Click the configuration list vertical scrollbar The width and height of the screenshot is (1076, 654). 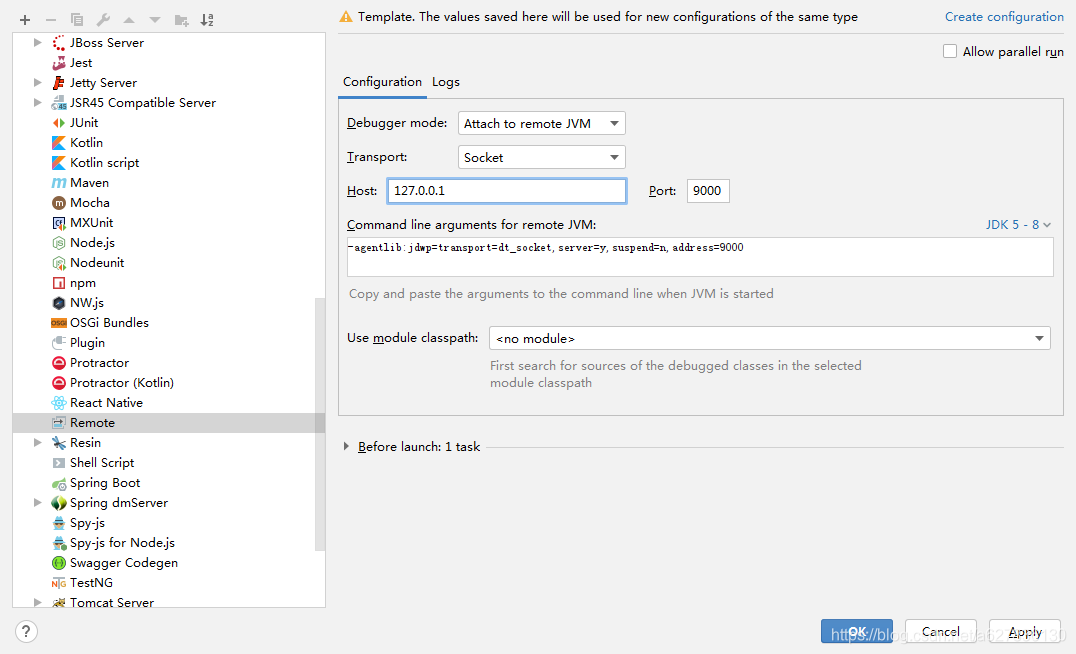click(x=320, y=424)
